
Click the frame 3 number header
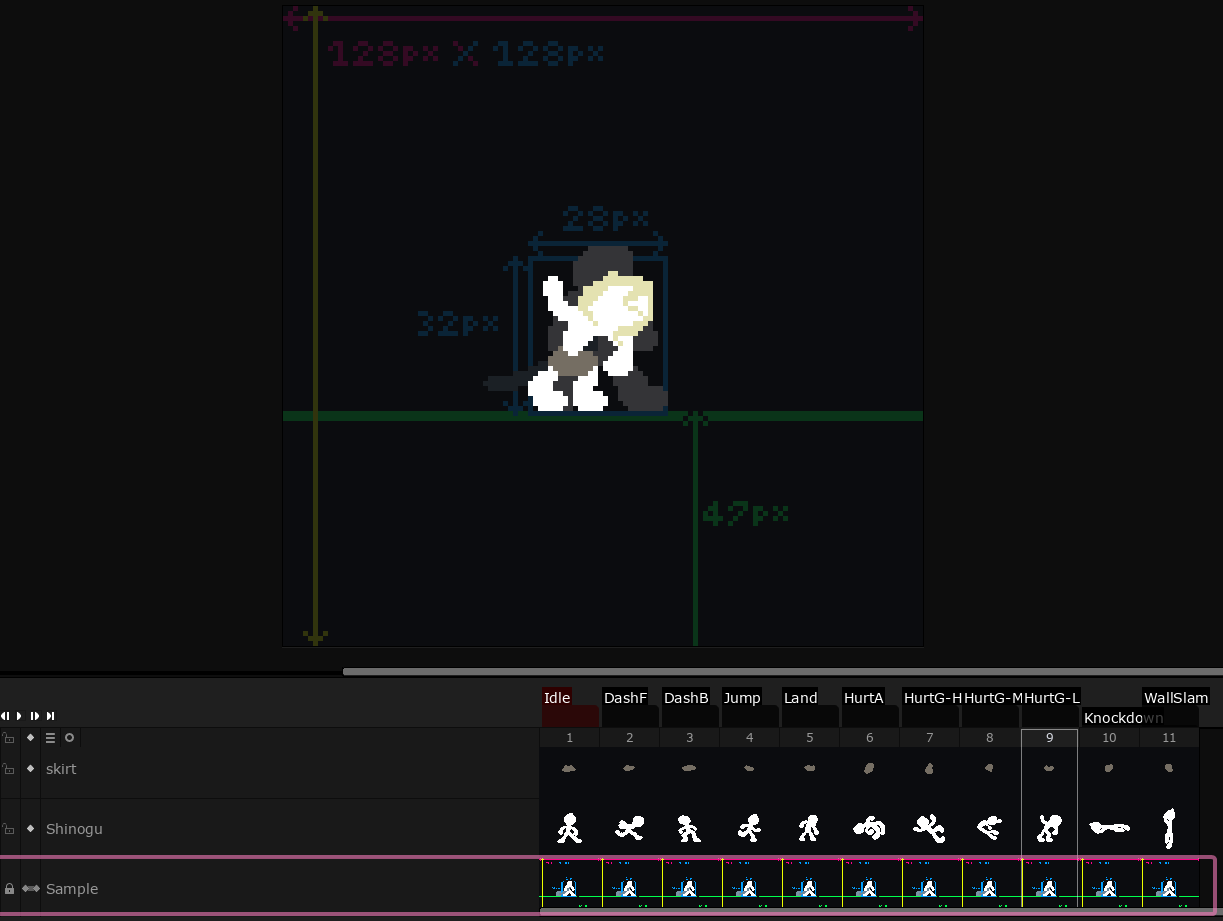[x=689, y=737]
